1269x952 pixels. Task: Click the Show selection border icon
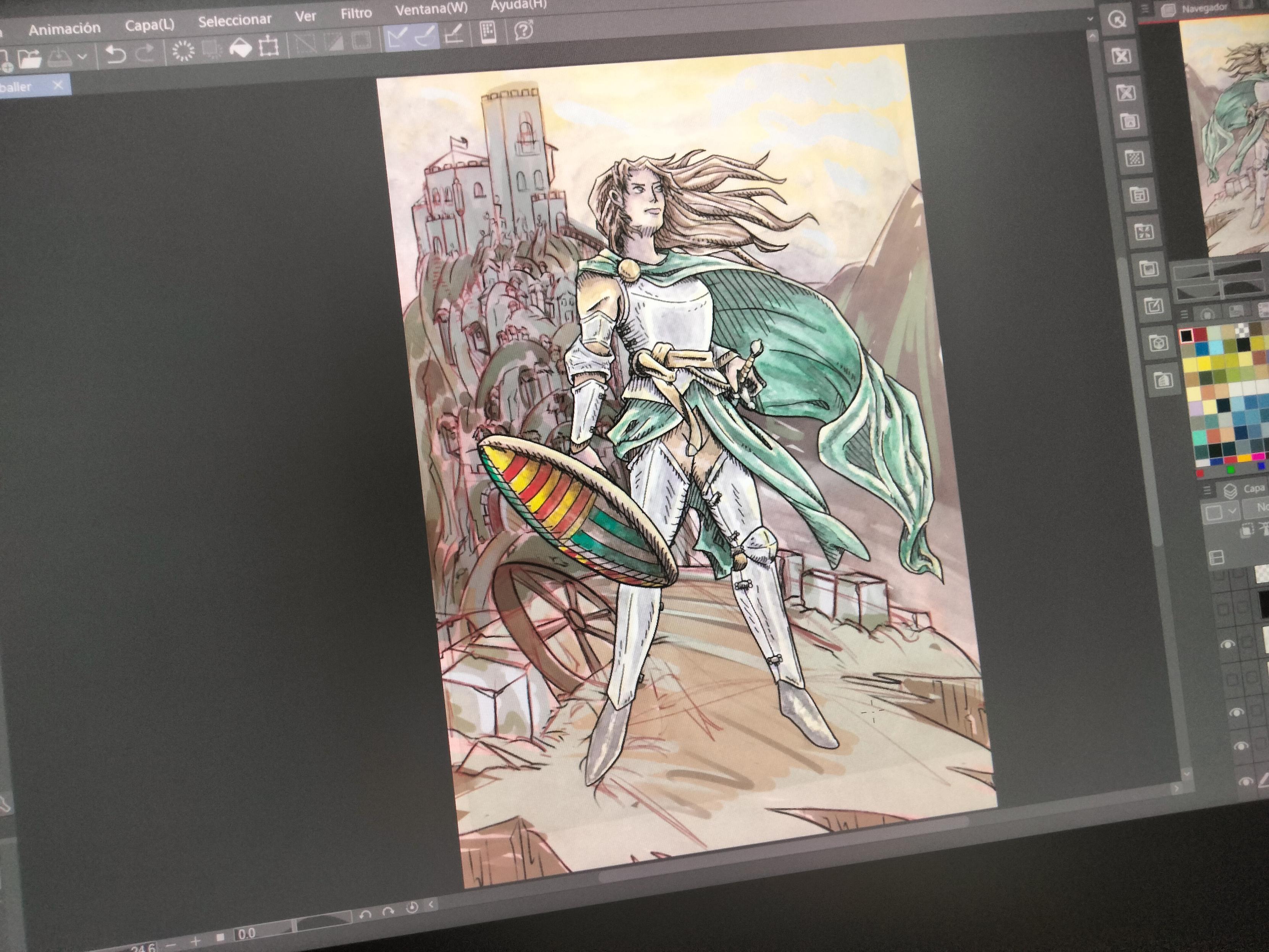361,41
